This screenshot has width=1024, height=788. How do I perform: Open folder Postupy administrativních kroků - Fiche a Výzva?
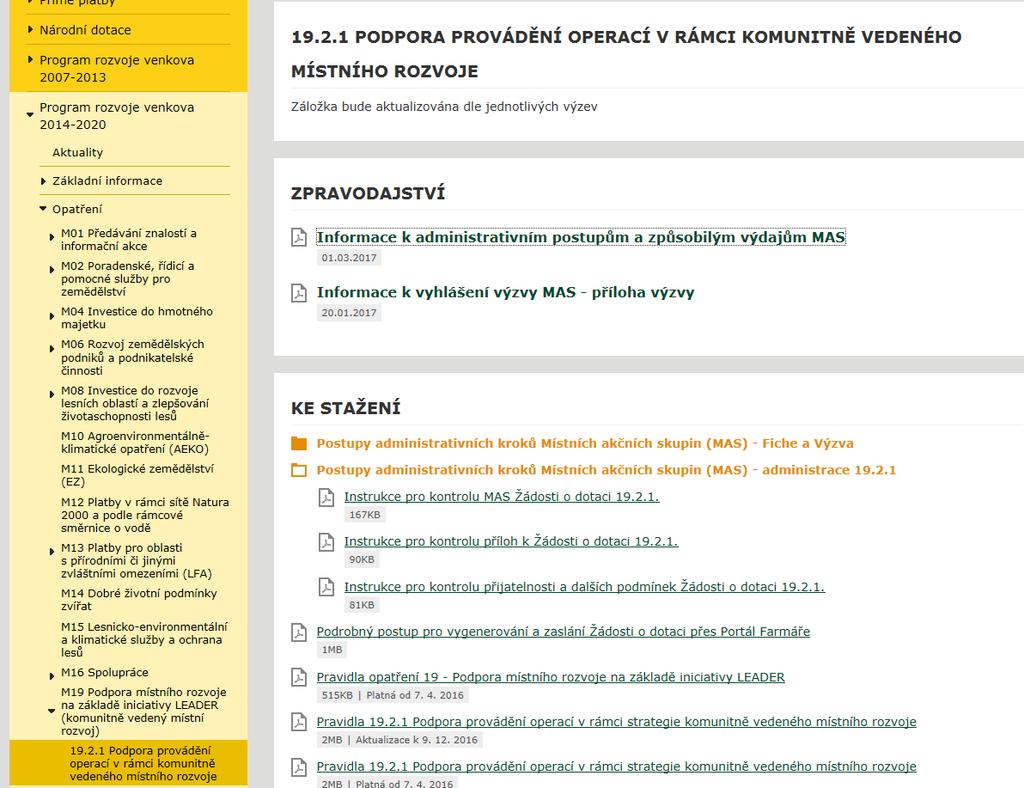tap(585, 444)
